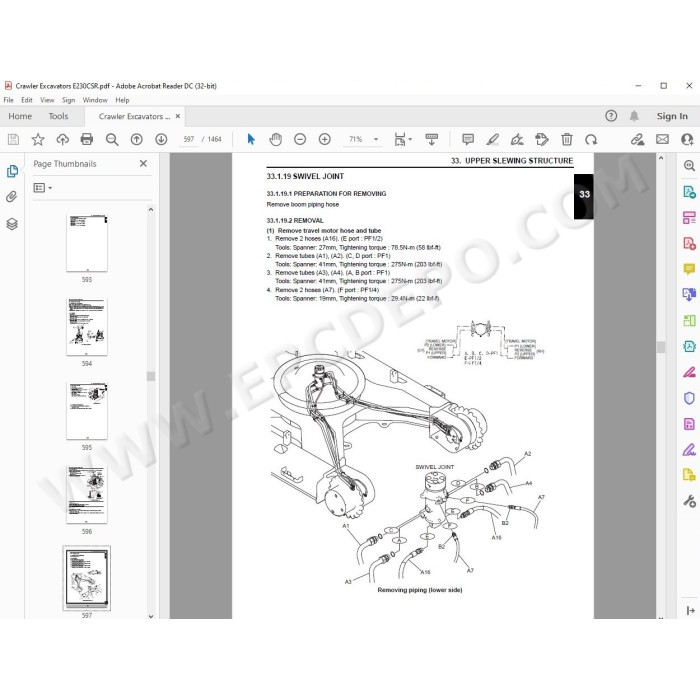Go to the next page arrow
The width and height of the screenshot is (700, 700).
pos(161,140)
